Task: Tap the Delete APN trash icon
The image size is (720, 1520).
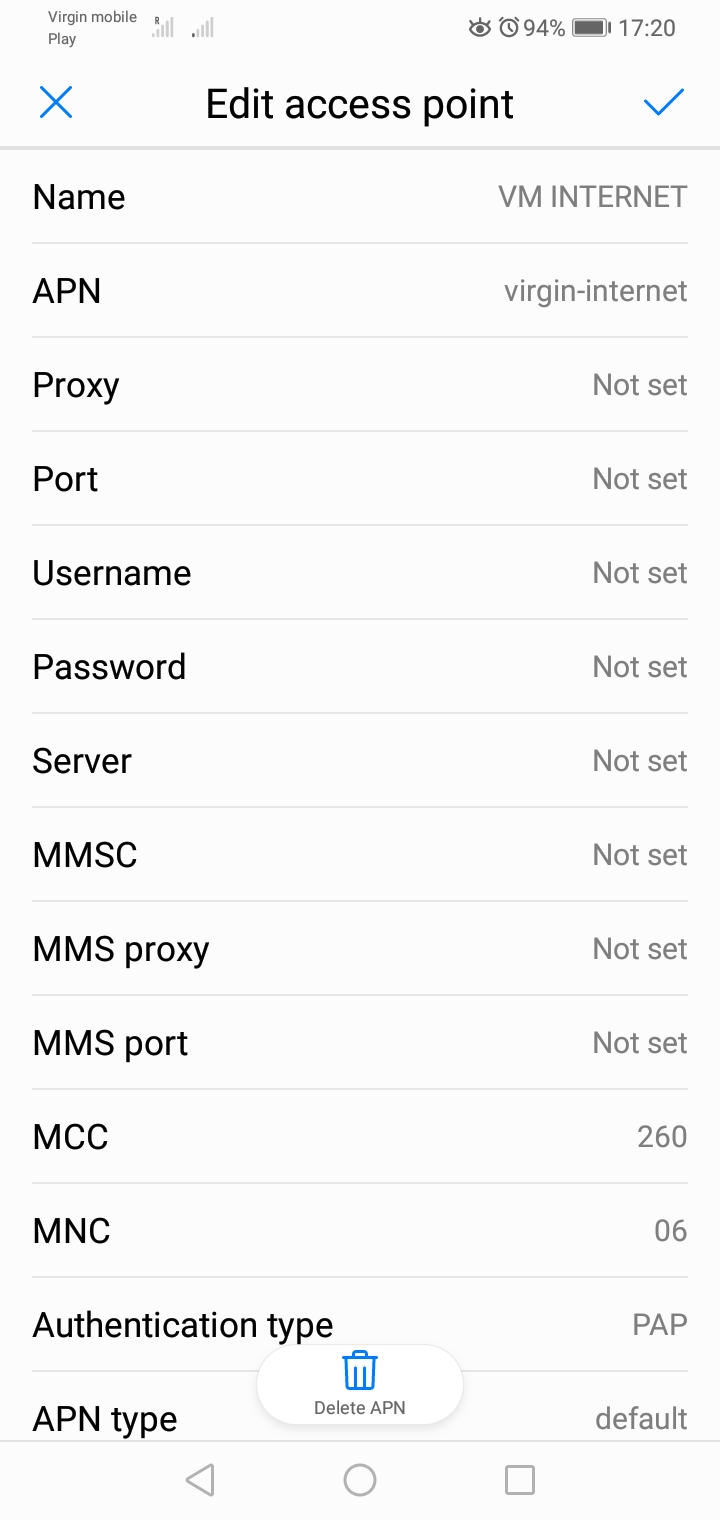Action: [x=360, y=1372]
